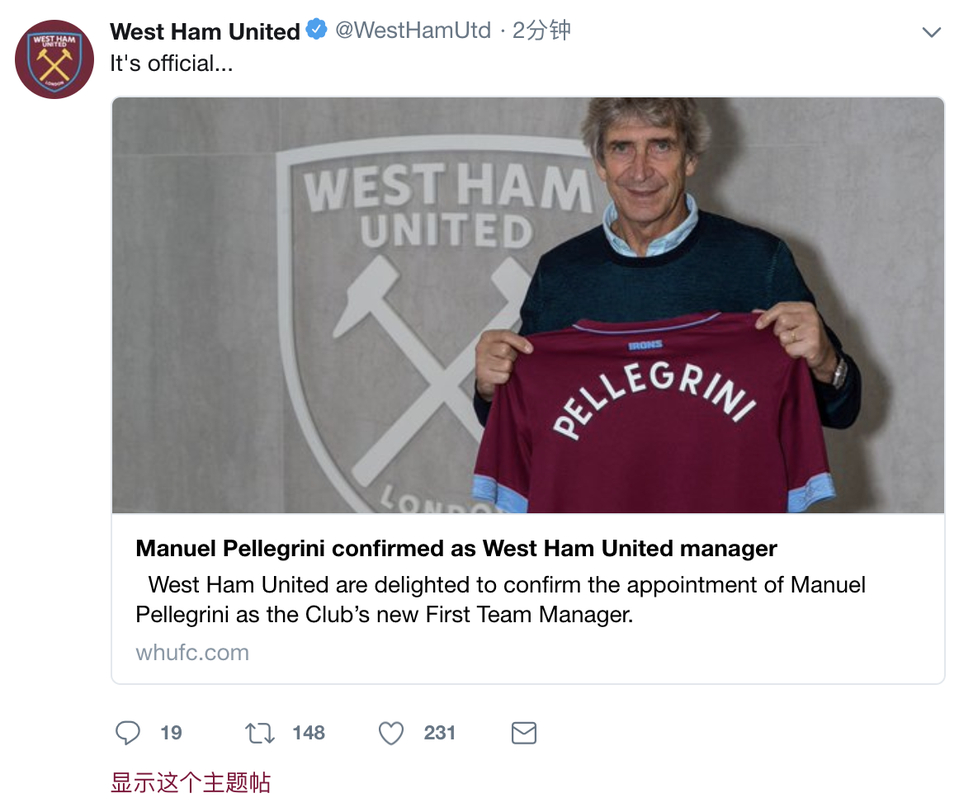The height and width of the screenshot is (812, 959).
Task: Click the reply count 19
Action: coord(171,733)
